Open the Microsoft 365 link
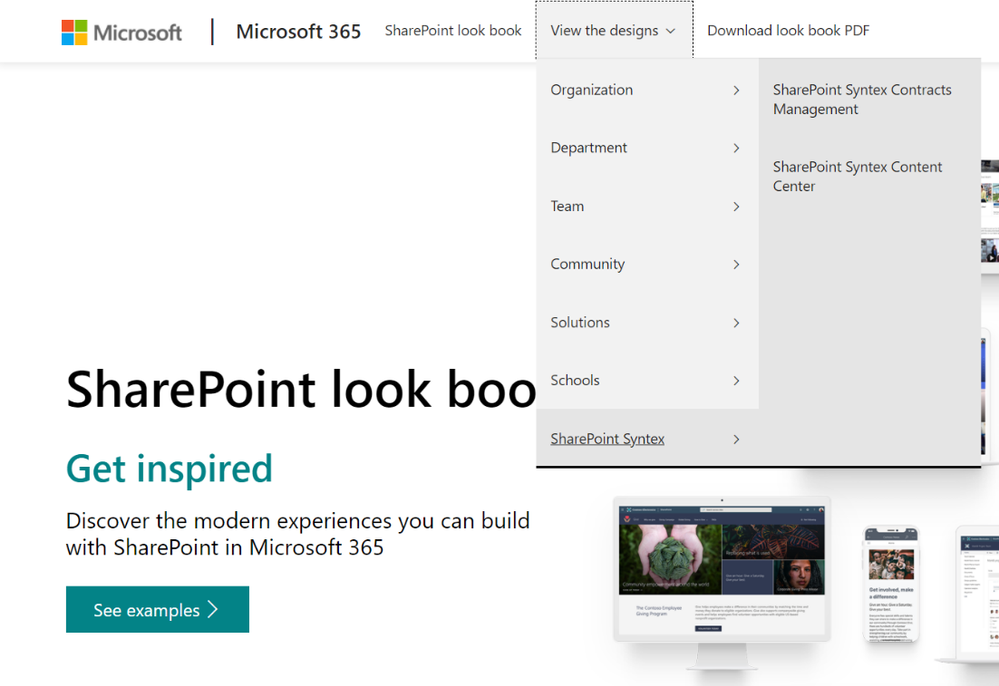Image resolution: width=999 pixels, height=686 pixels. pos(298,31)
